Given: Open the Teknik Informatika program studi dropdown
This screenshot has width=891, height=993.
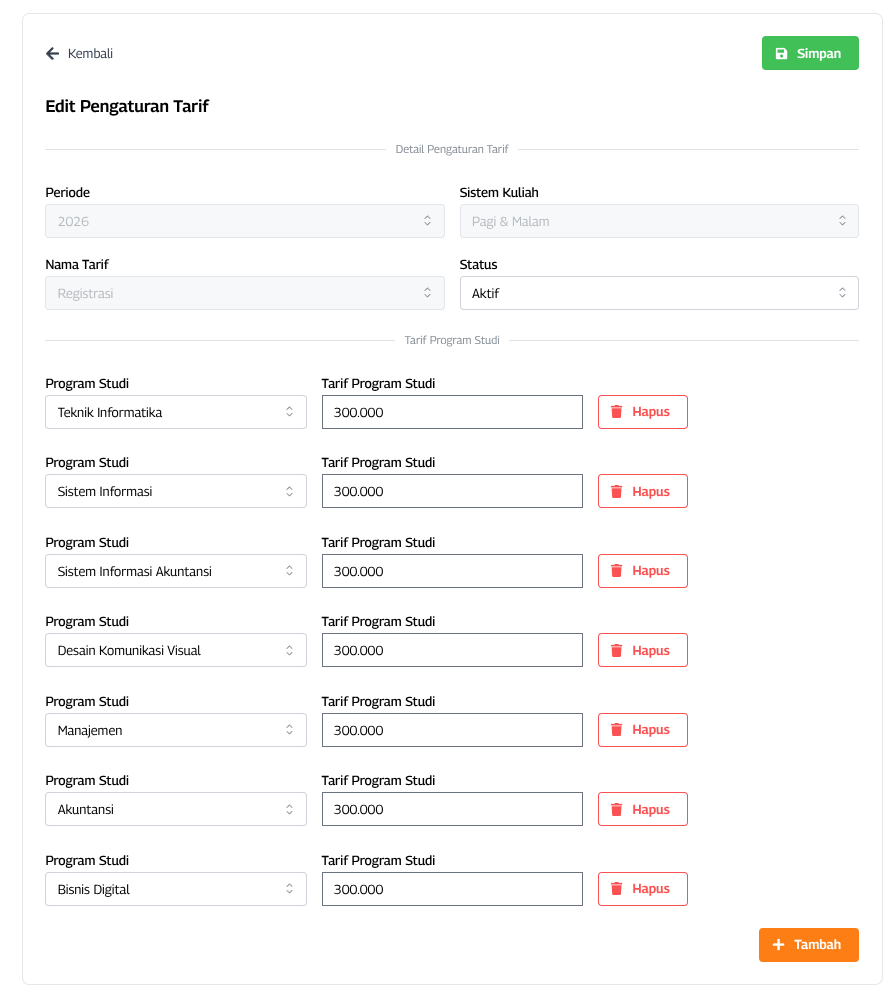Looking at the screenshot, I should coord(175,412).
